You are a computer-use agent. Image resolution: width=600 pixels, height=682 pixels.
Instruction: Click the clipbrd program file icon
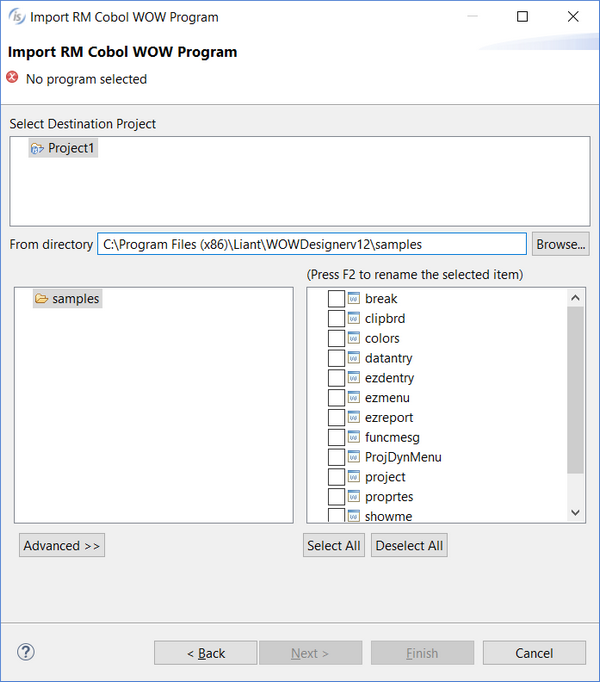pos(354,318)
